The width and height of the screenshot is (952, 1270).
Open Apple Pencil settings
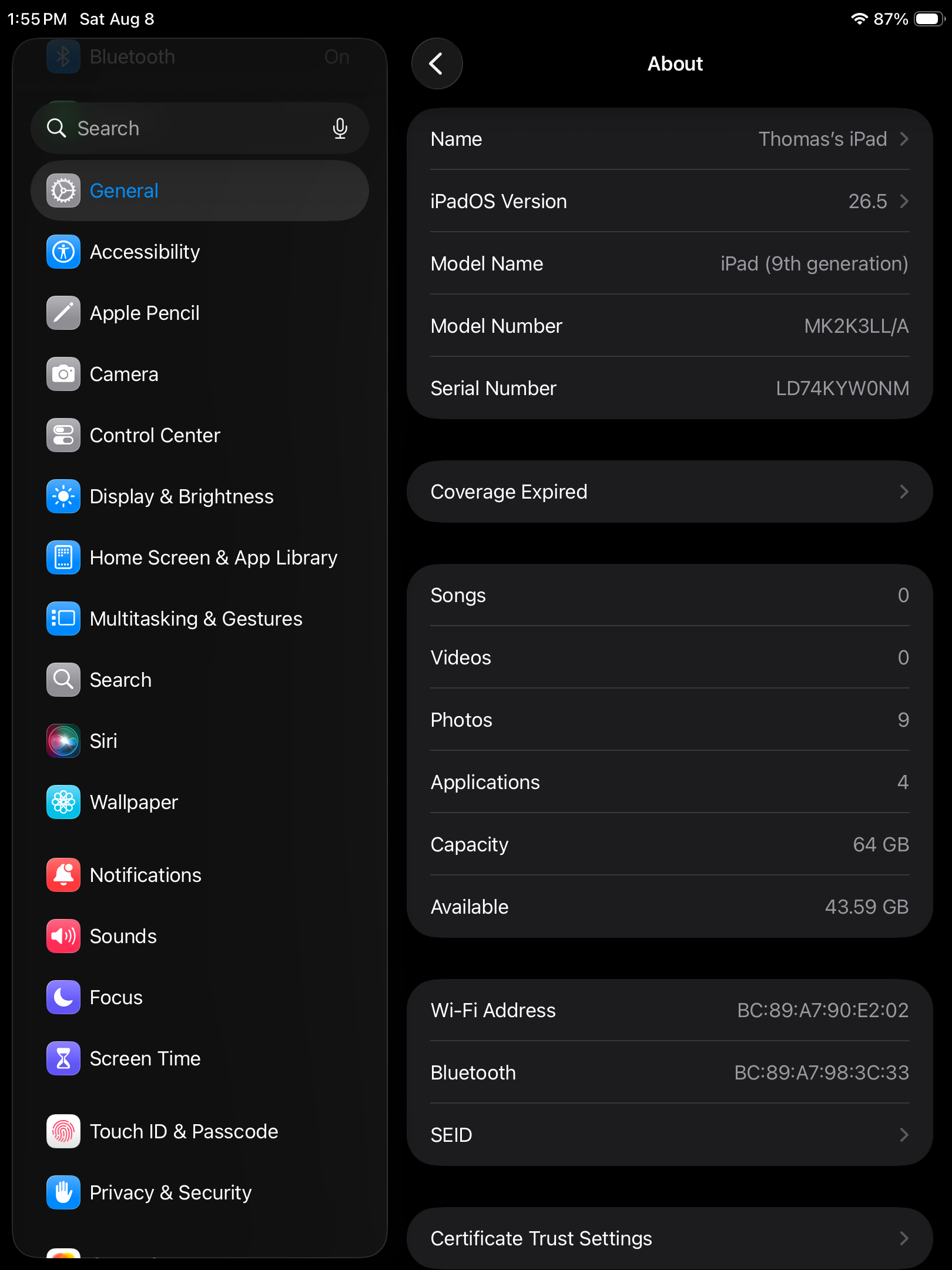click(200, 313)
